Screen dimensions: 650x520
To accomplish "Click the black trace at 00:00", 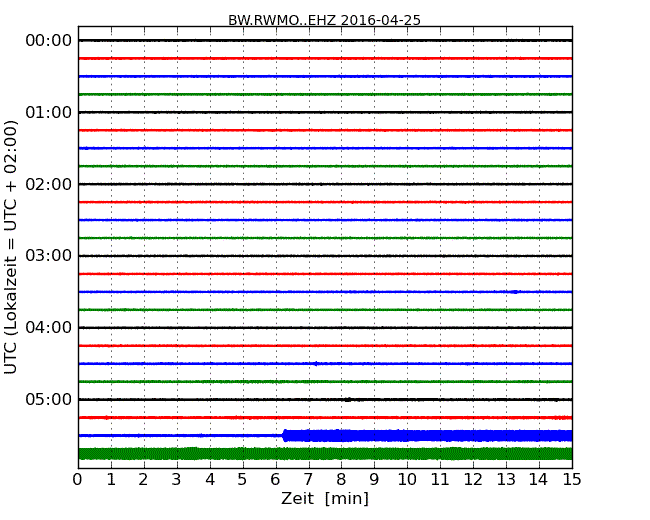I will pyautogui.click(x=325, y=40).
